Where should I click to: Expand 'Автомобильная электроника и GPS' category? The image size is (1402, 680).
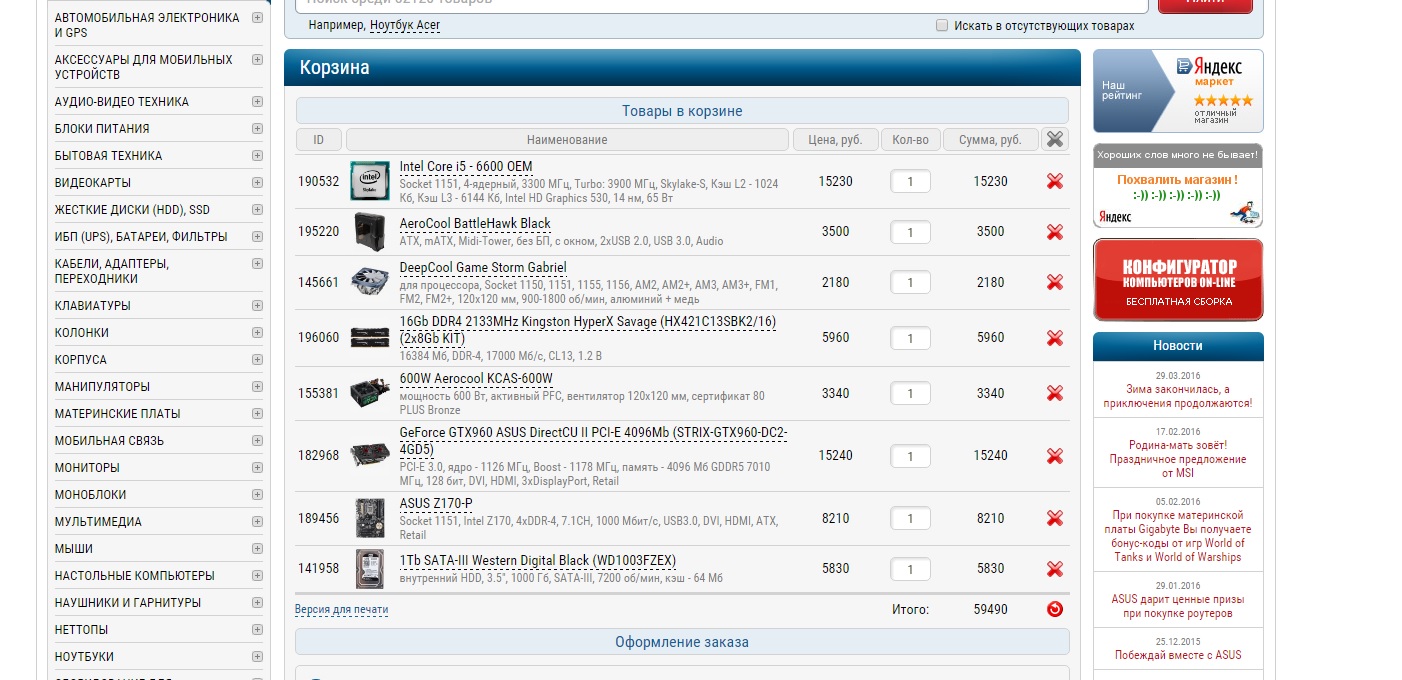[x=257, y=18]
